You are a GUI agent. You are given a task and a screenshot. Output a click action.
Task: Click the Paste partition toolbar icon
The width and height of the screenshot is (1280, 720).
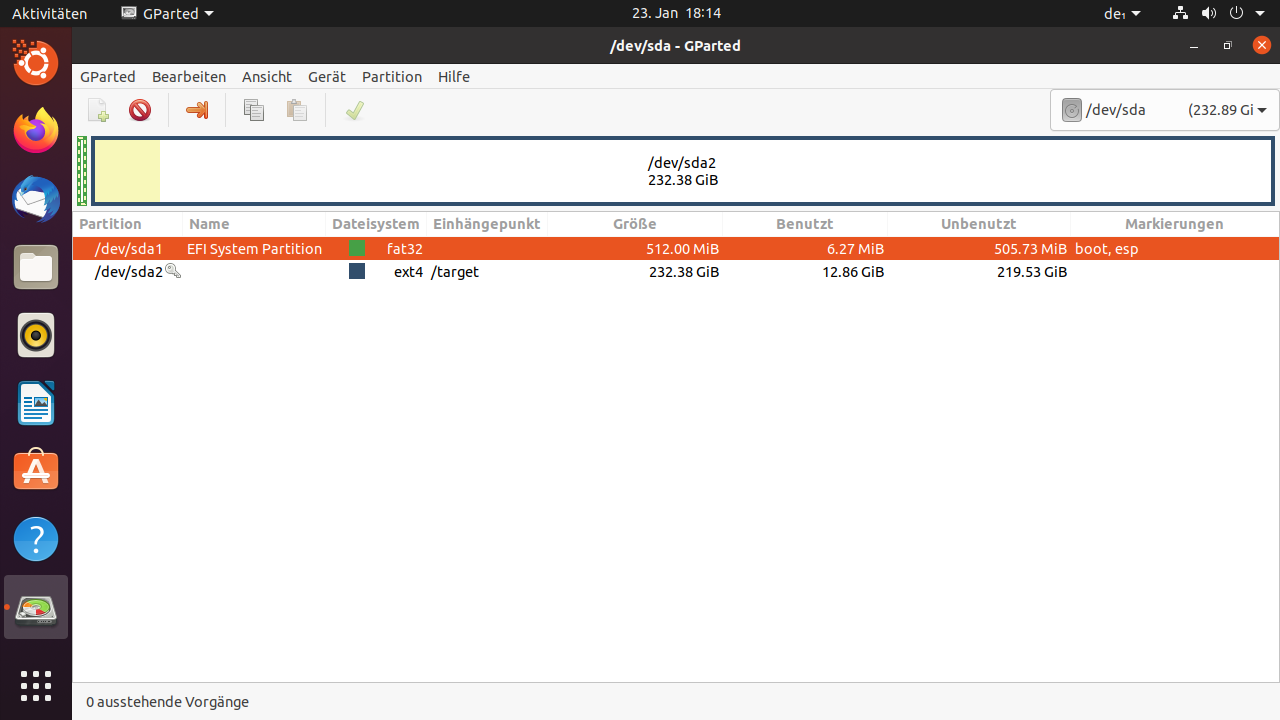point(297,110)
